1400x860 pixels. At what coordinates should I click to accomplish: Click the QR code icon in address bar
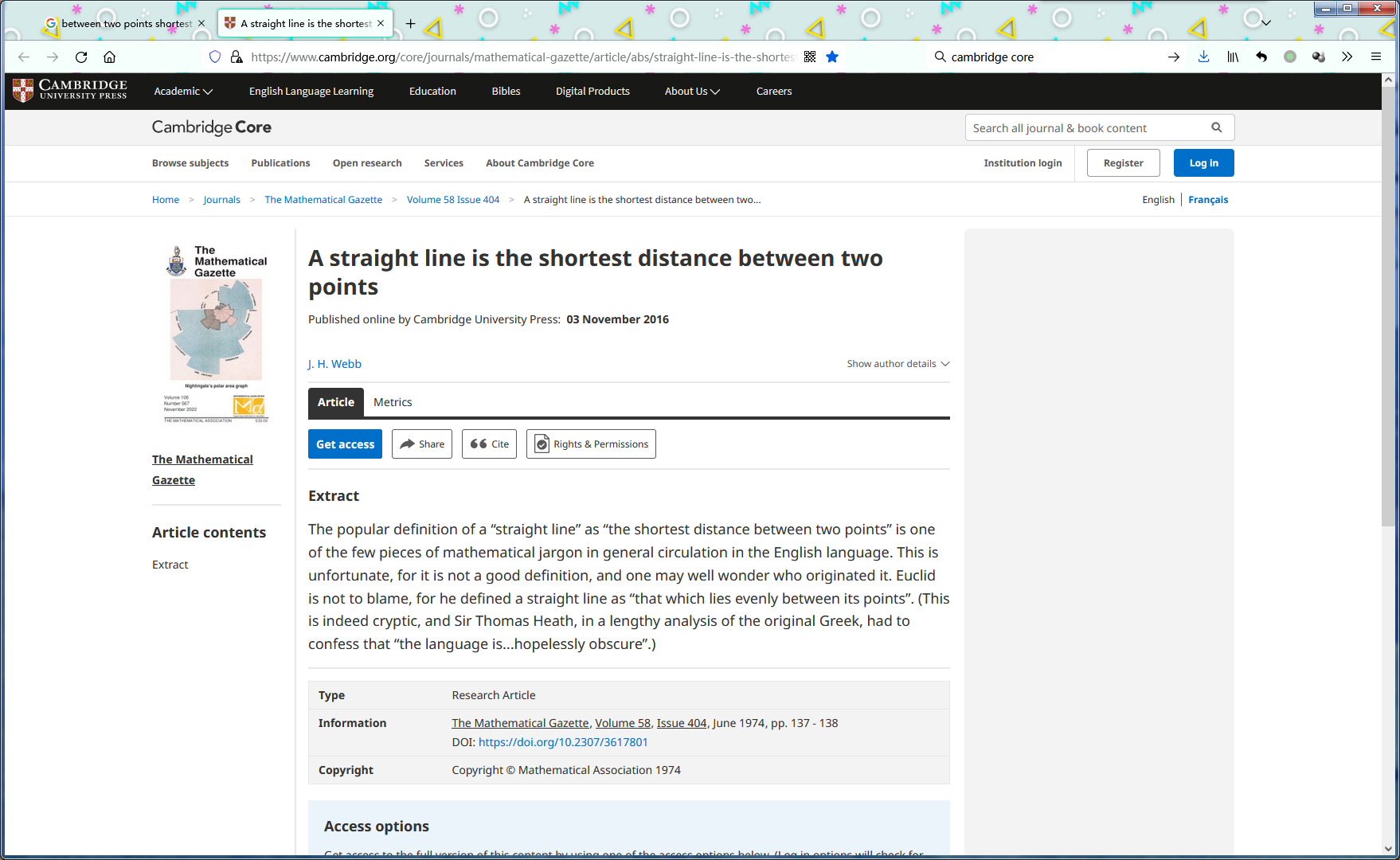coord(810,57)
